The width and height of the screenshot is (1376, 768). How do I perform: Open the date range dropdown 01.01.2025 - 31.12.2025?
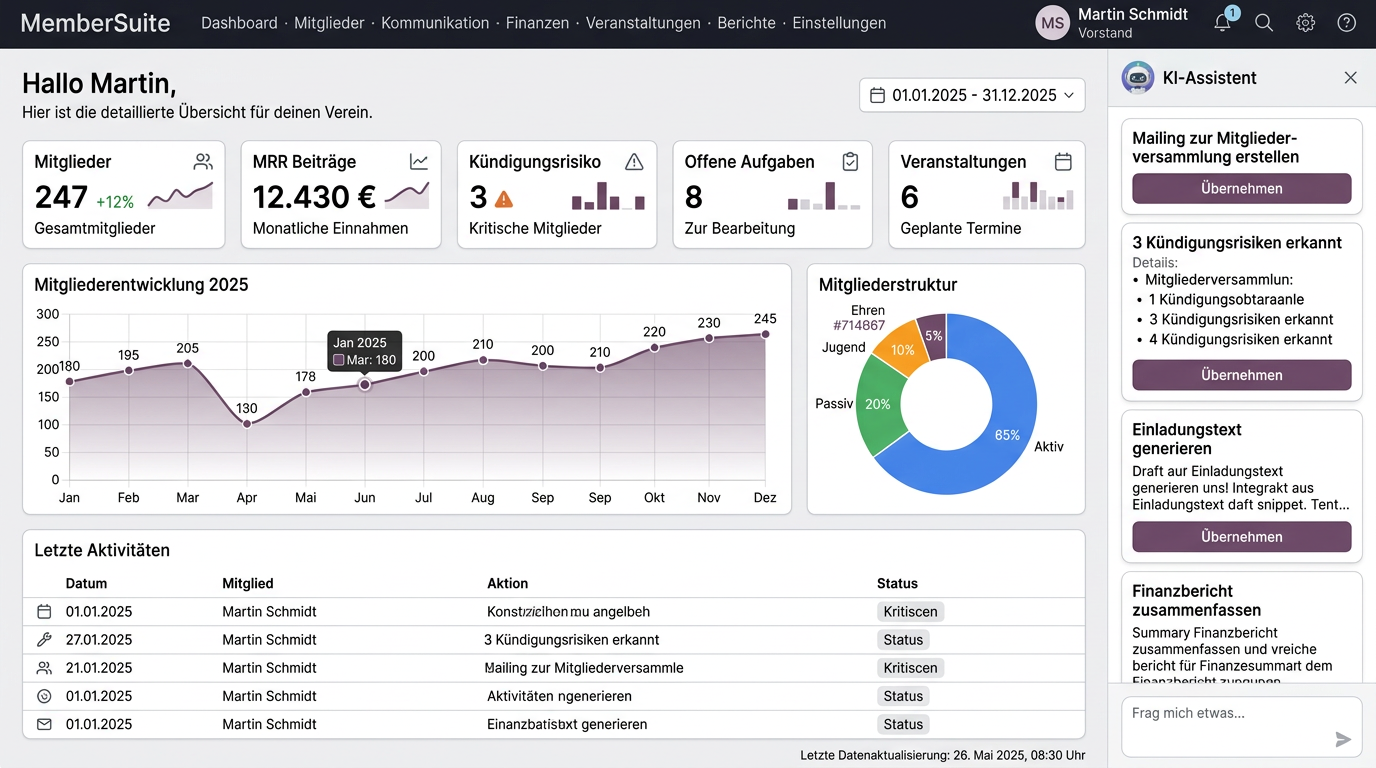(x=972, y=95)
